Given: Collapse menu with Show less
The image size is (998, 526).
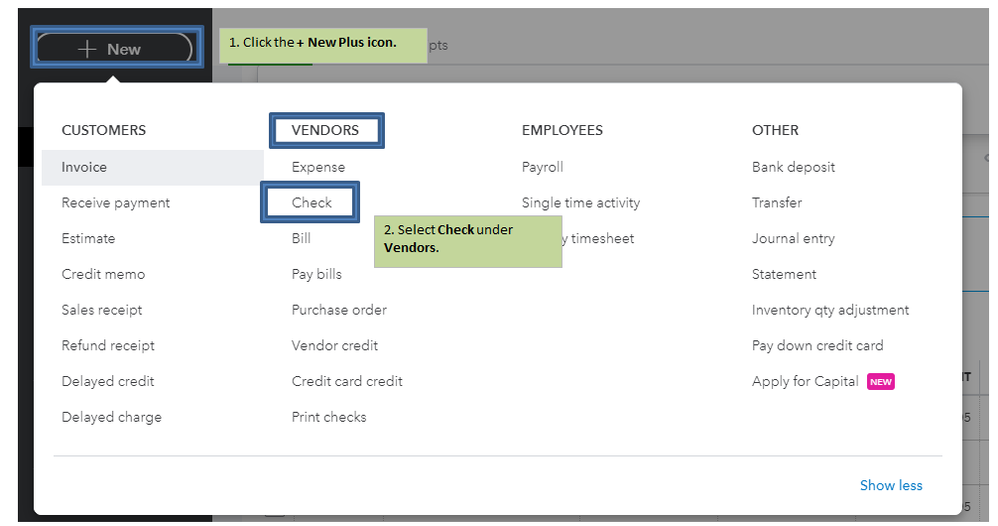Looking at the screenshot, I should [x=891, y=486].
